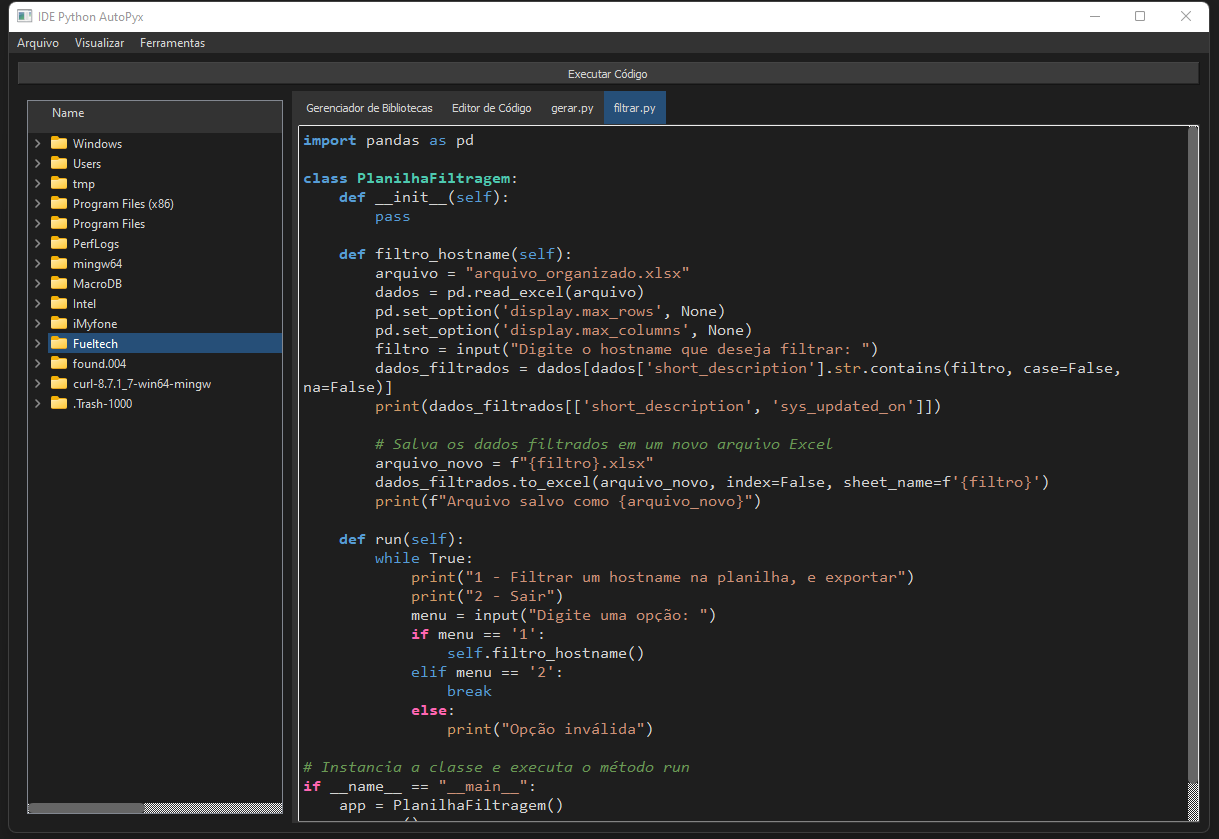Viewport: 1219px width, 839px height.
Task: Click the "app = PlanilhaFiltragem()" line
Action: [451, 805]
